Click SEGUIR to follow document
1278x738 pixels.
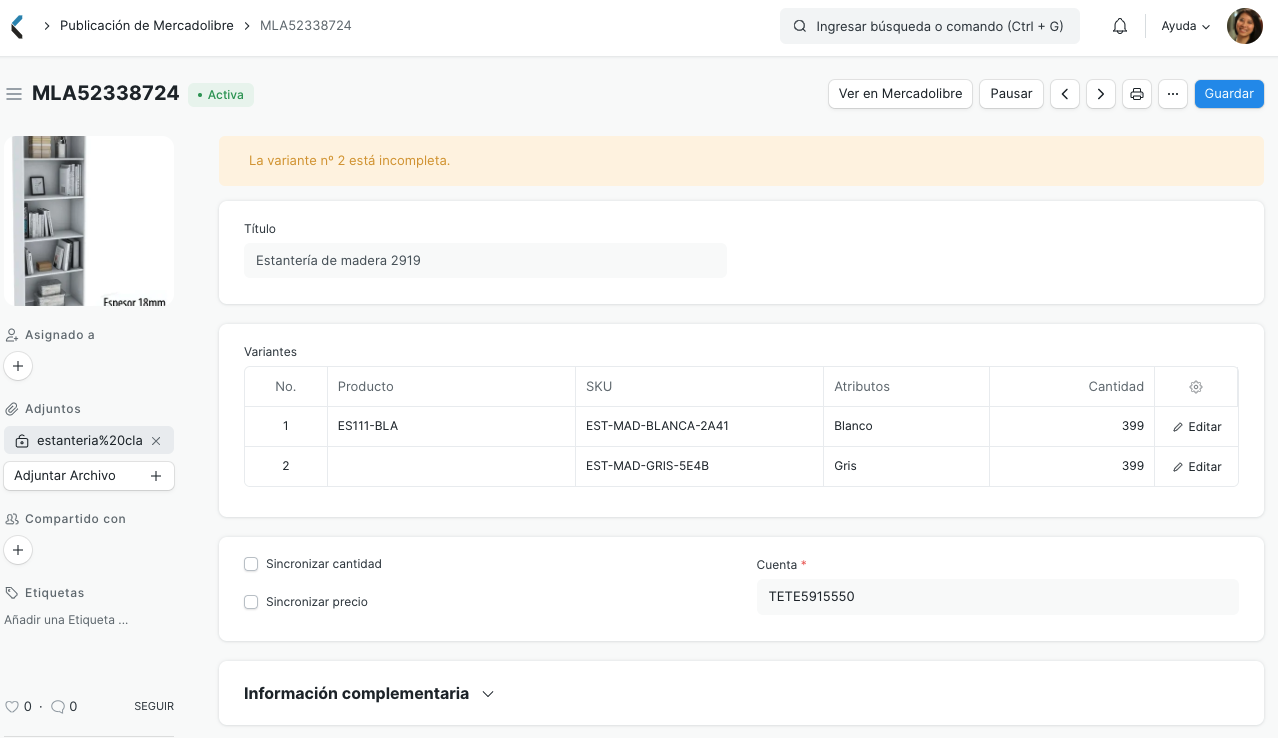tap(154, 706)
